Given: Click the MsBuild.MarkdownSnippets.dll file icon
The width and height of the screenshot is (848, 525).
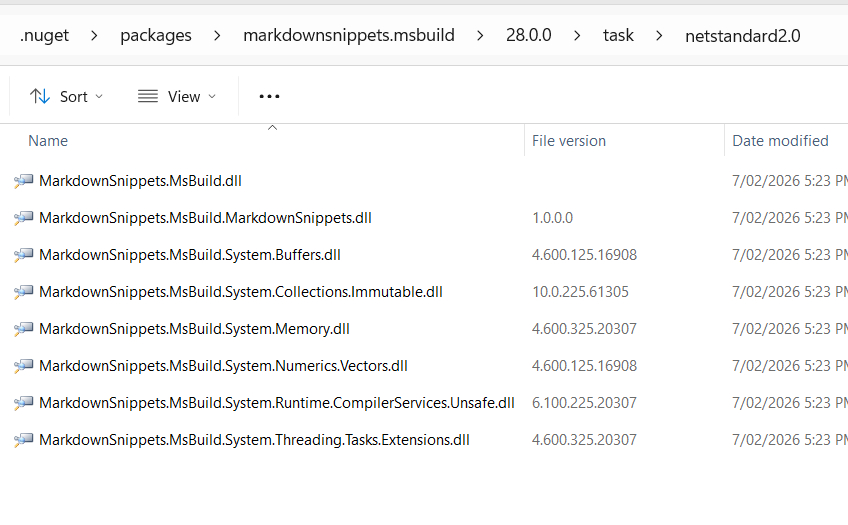Looking at the screenshot, I should tap(23, 218).
